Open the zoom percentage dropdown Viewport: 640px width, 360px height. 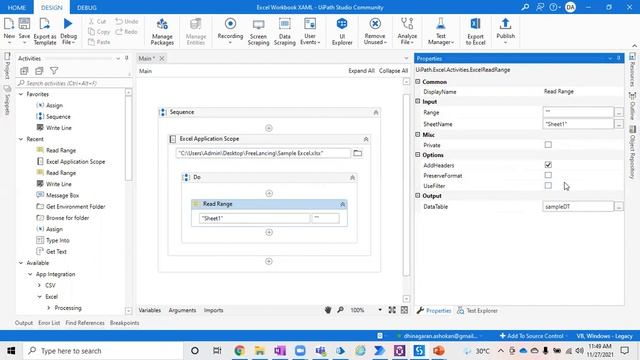click(x=380, y=310)
